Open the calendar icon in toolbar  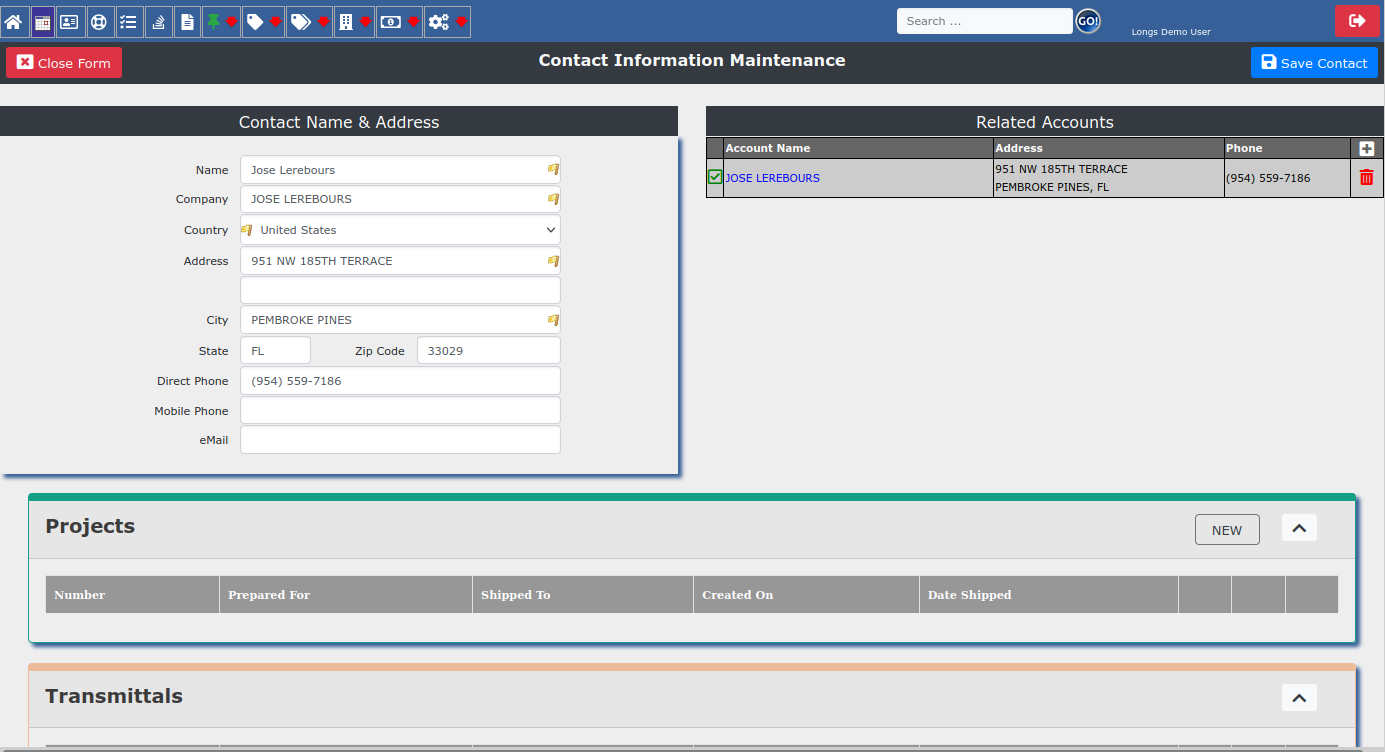pyautogui.click(x=42, y=22)
